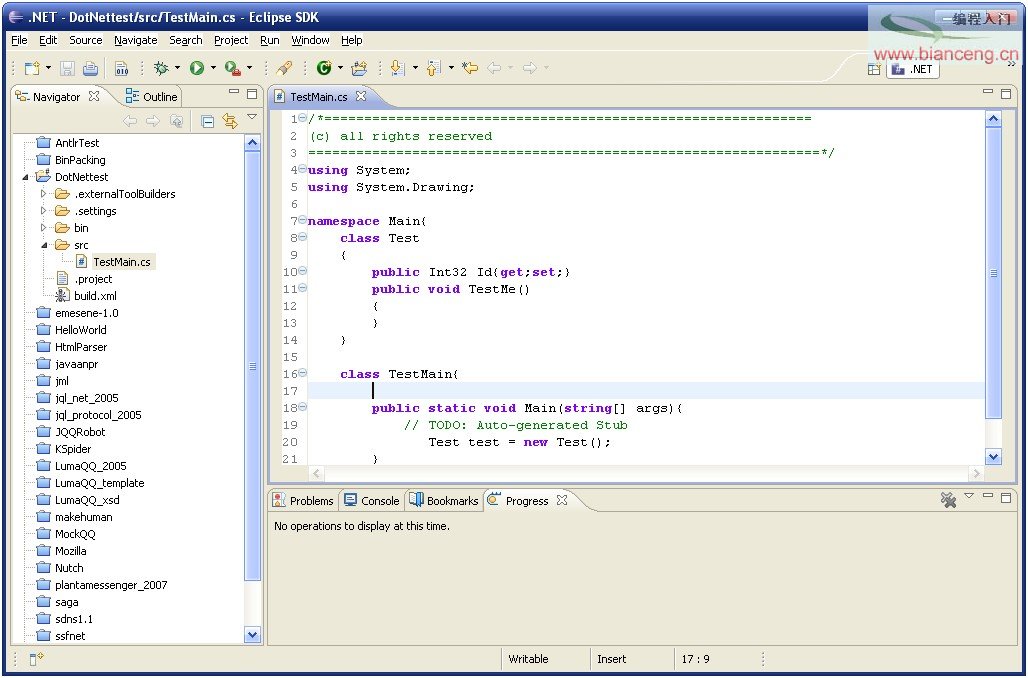Click the Open Perspective icon
1028x678 pixels.
click(x=874, y=69)
